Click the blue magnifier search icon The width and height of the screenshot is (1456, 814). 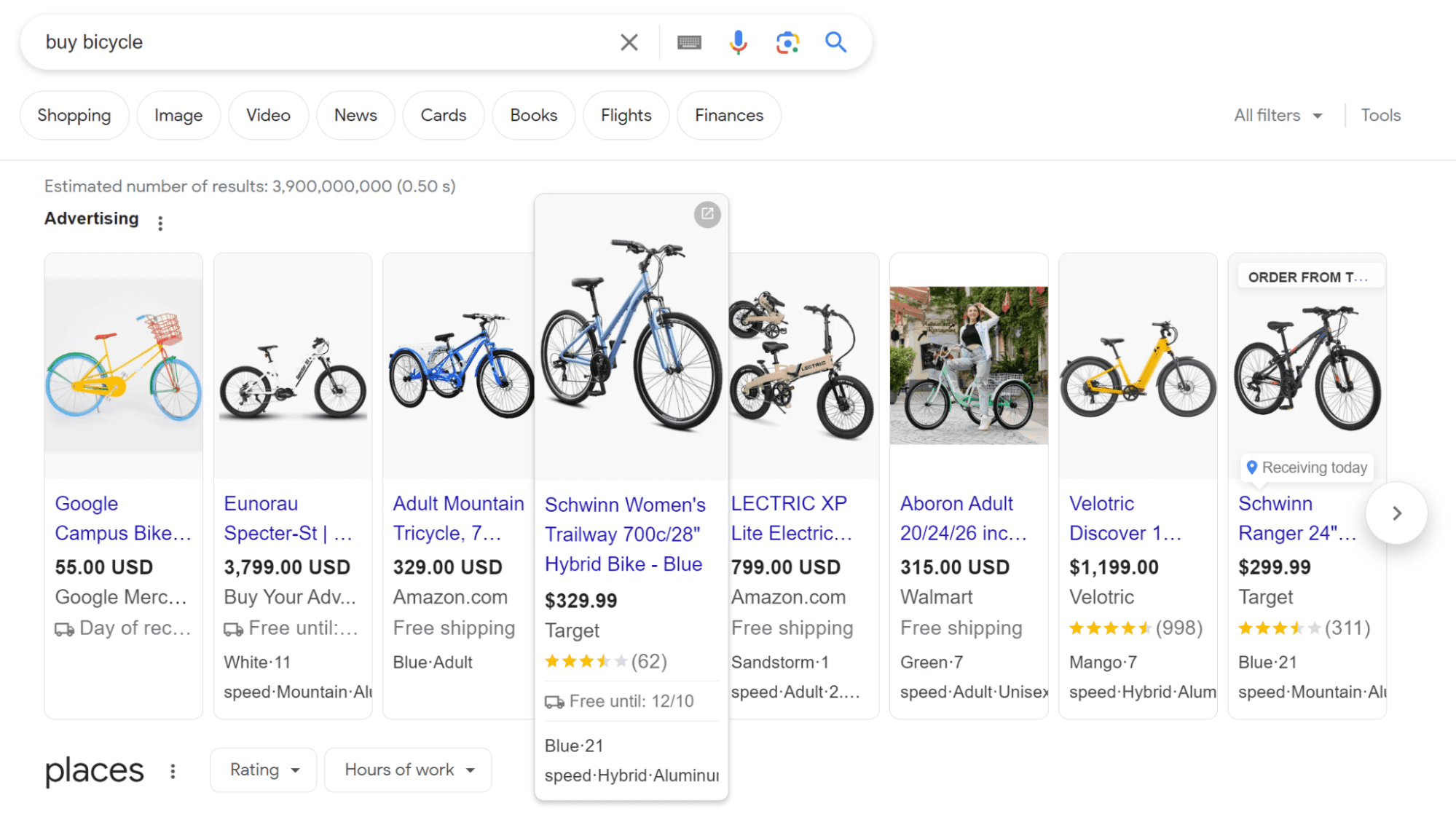pos(835,42)
